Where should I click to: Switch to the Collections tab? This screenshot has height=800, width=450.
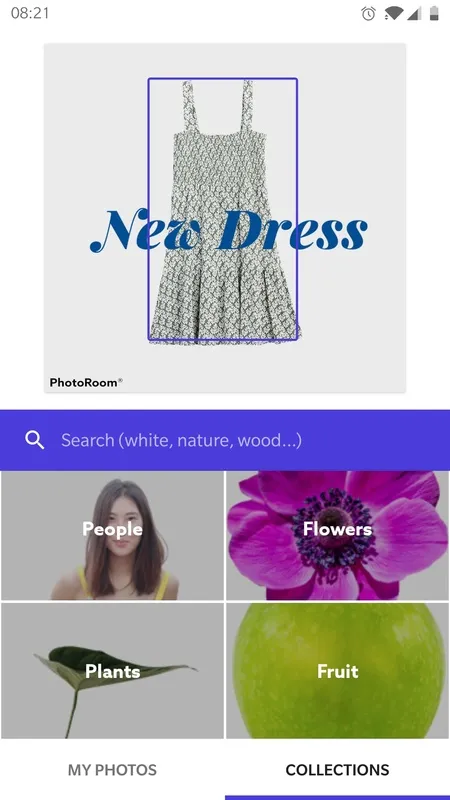[337, 769]
